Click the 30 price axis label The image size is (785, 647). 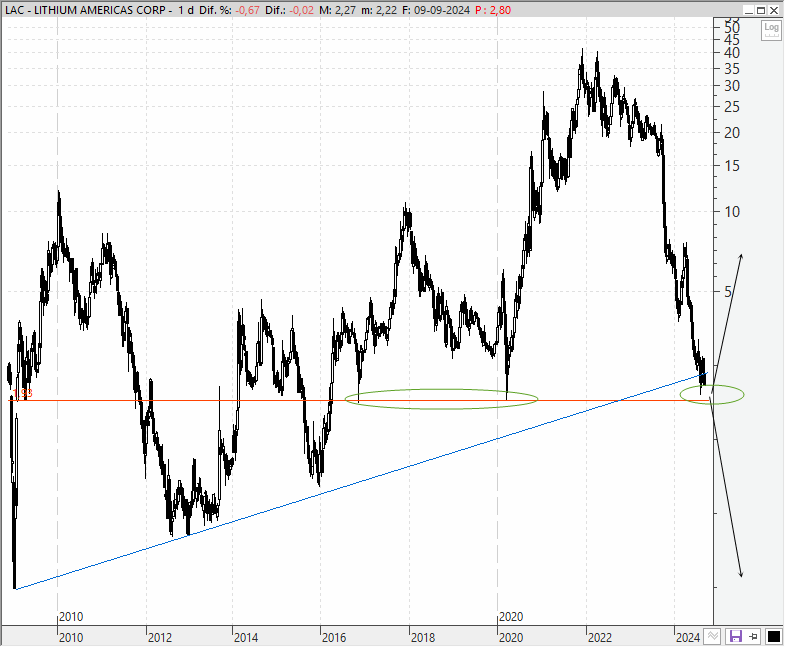click(732, 86)
